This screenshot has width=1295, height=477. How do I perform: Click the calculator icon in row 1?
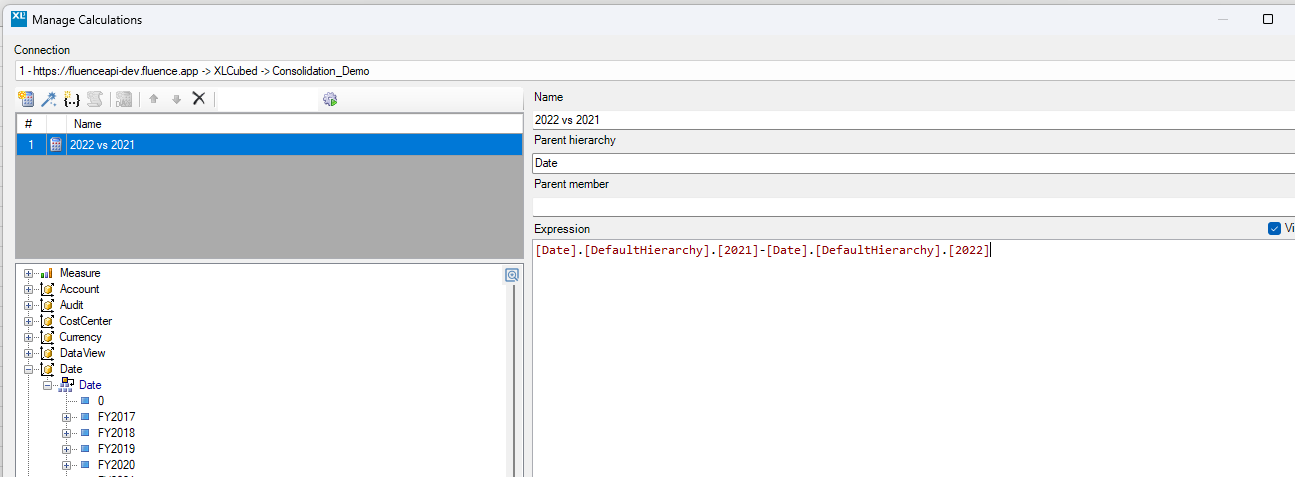(x=56, y=145)
